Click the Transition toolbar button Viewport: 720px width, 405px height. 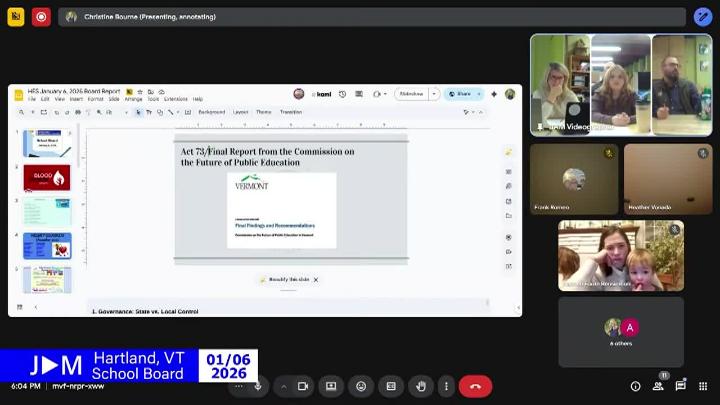[x=290, y=112]
